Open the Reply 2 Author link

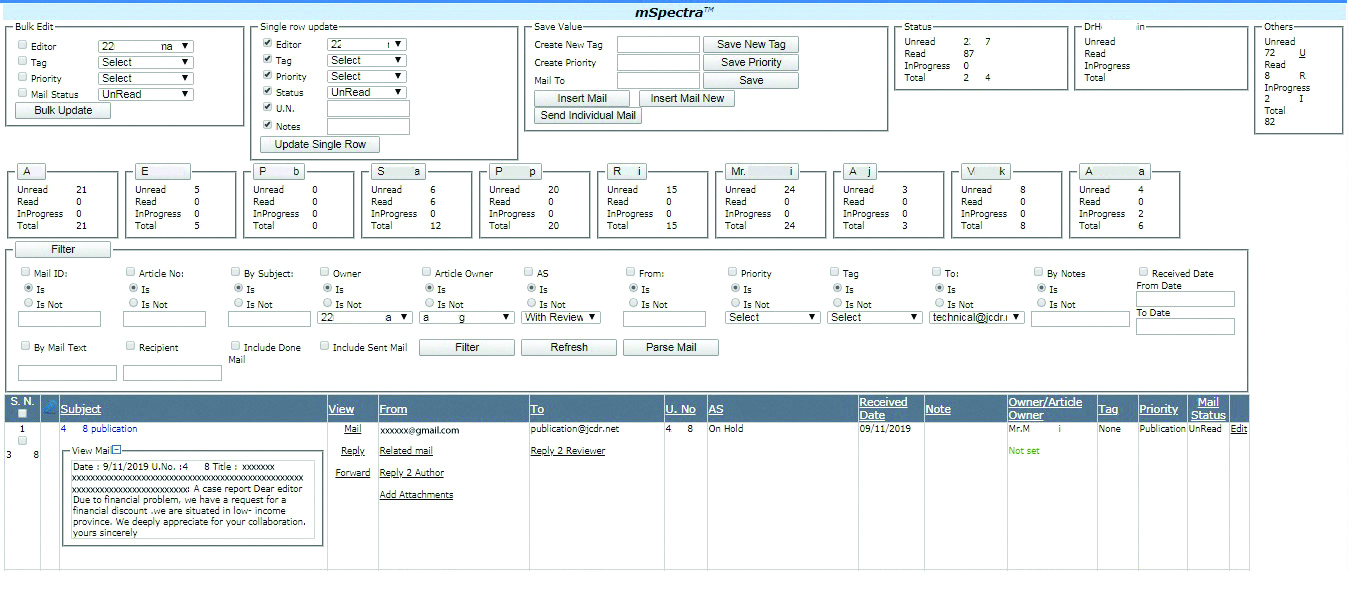411,473
